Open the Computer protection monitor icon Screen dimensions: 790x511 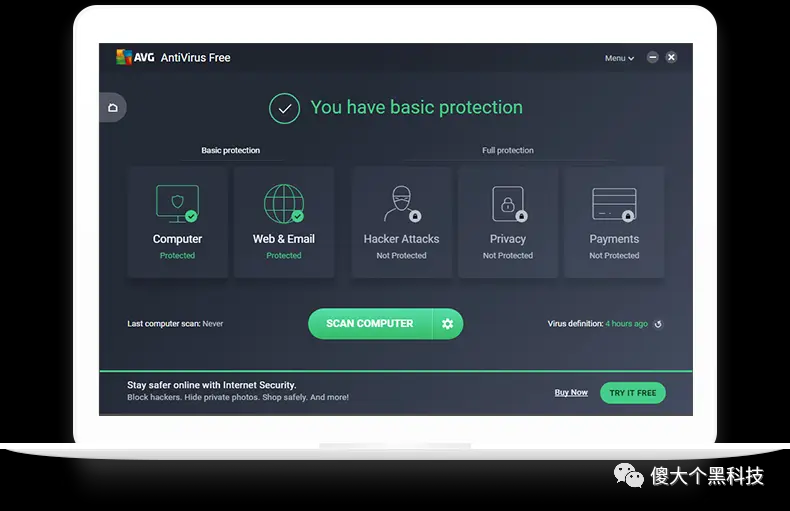pyautogui.click(x=177, y=204)
